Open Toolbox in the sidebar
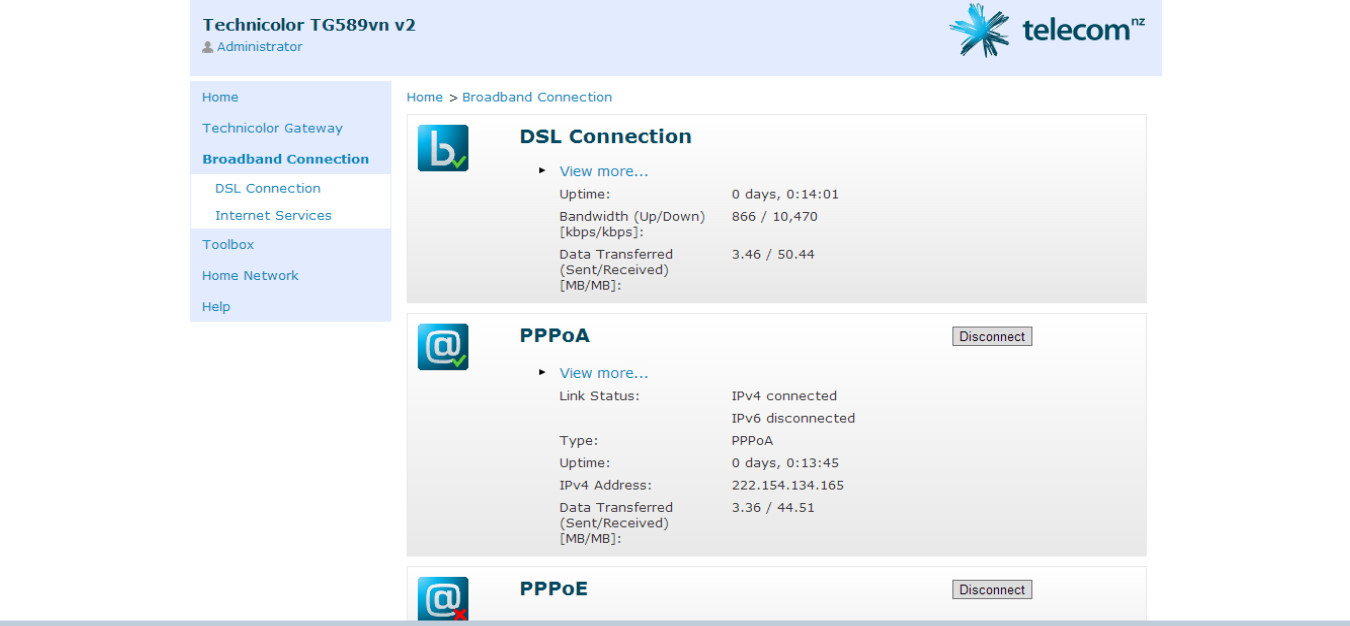The image size is (1350, 626). (x=228, y=244)
